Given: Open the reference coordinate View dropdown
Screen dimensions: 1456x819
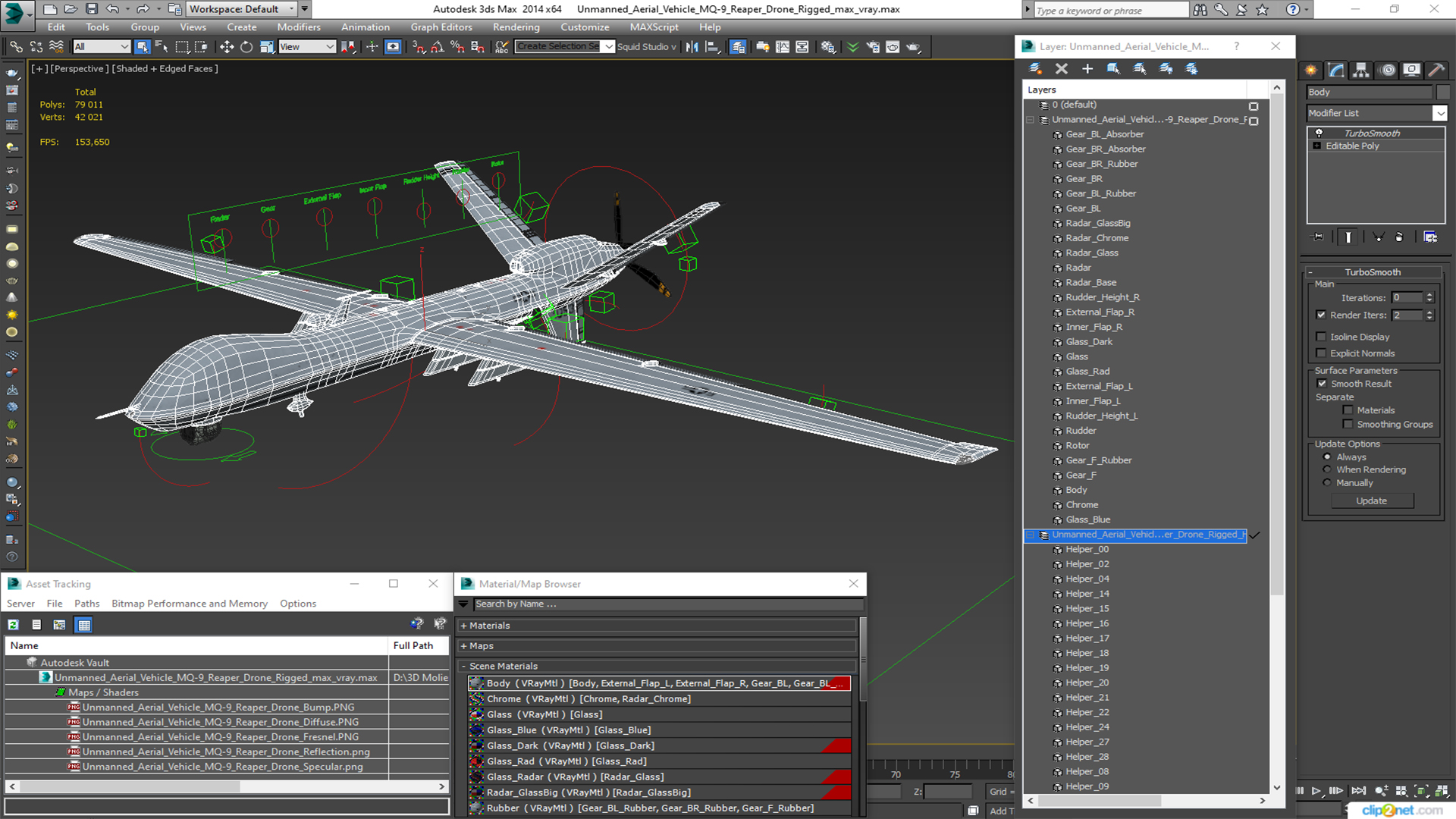Looking at the screenshot, I should (307, 47).
